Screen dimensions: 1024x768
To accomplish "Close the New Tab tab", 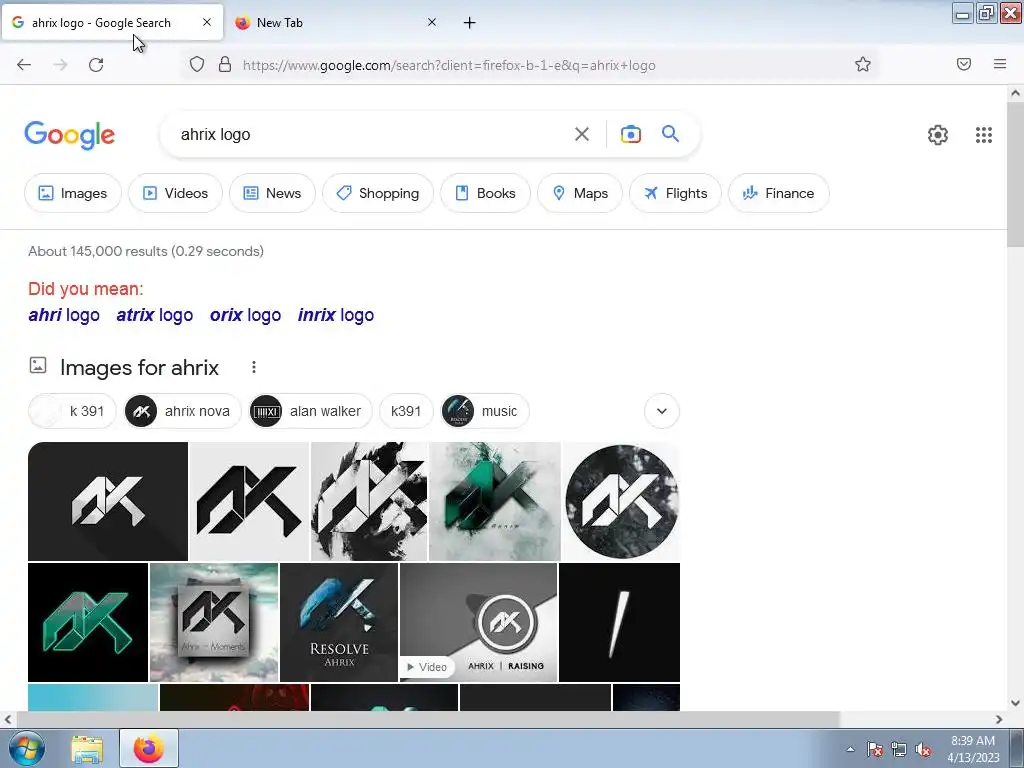I will 432,22.
